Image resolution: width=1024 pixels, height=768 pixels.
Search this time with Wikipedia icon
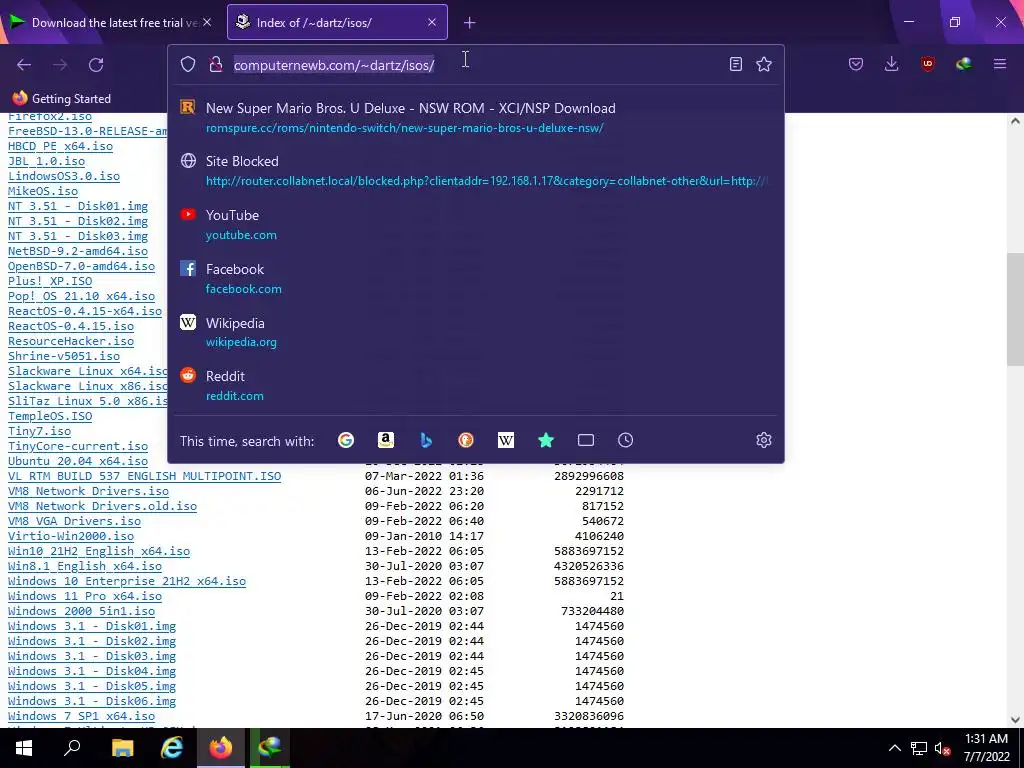coord(505,440)
